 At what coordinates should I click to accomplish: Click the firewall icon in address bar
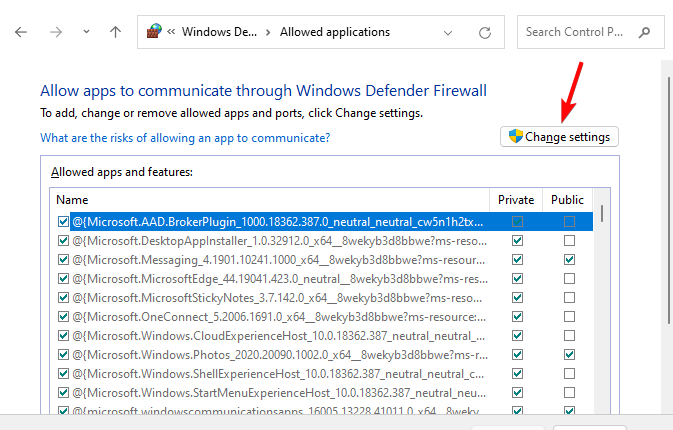[x=155, y=32]
